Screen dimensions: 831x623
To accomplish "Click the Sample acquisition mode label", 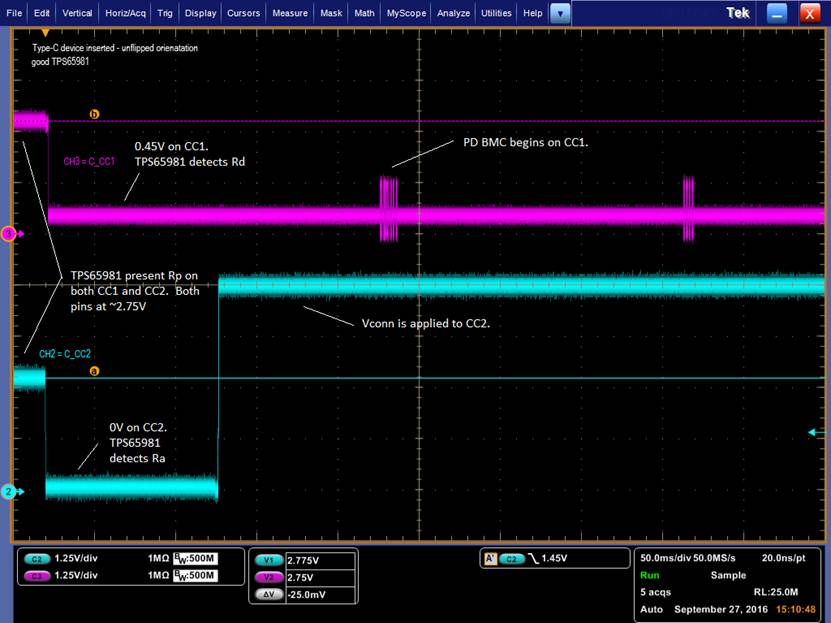I will click(x=728, y=575).
